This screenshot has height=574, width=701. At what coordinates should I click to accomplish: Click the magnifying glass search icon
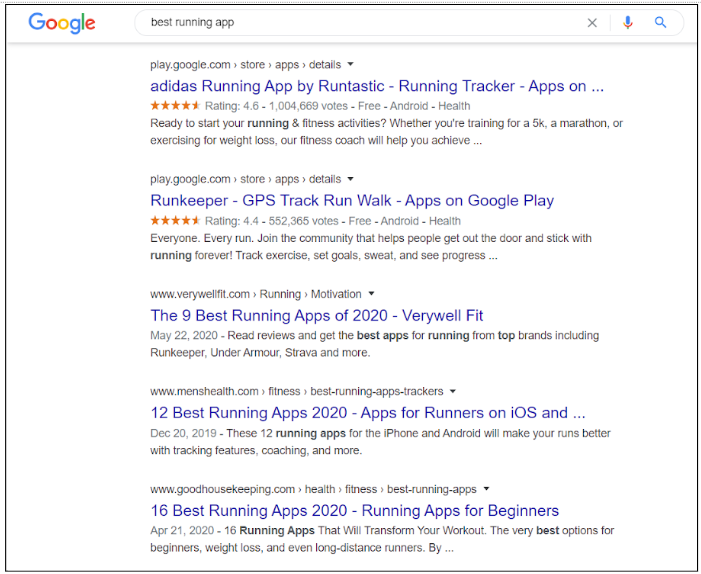coord(660,23)
